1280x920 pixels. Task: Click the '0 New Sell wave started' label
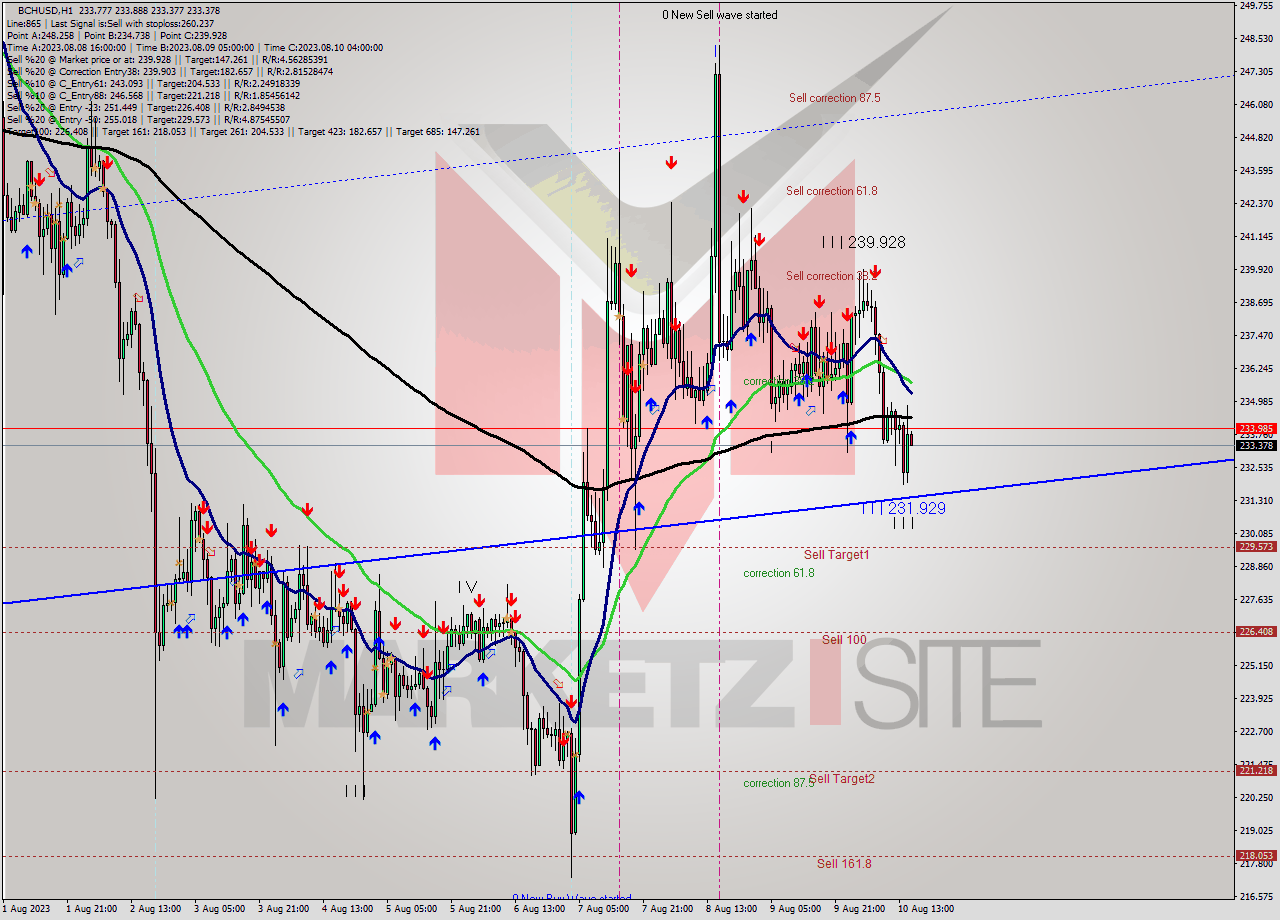coord(720,15)
